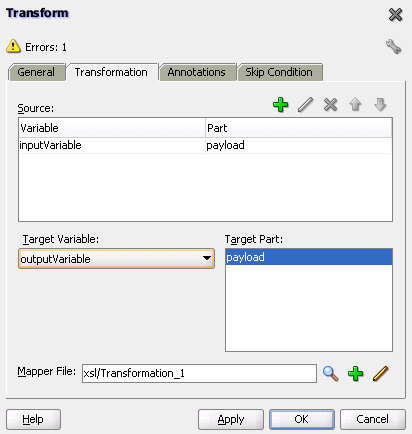
Task: Move source up with up arrow icon
Action: point(355,105)
